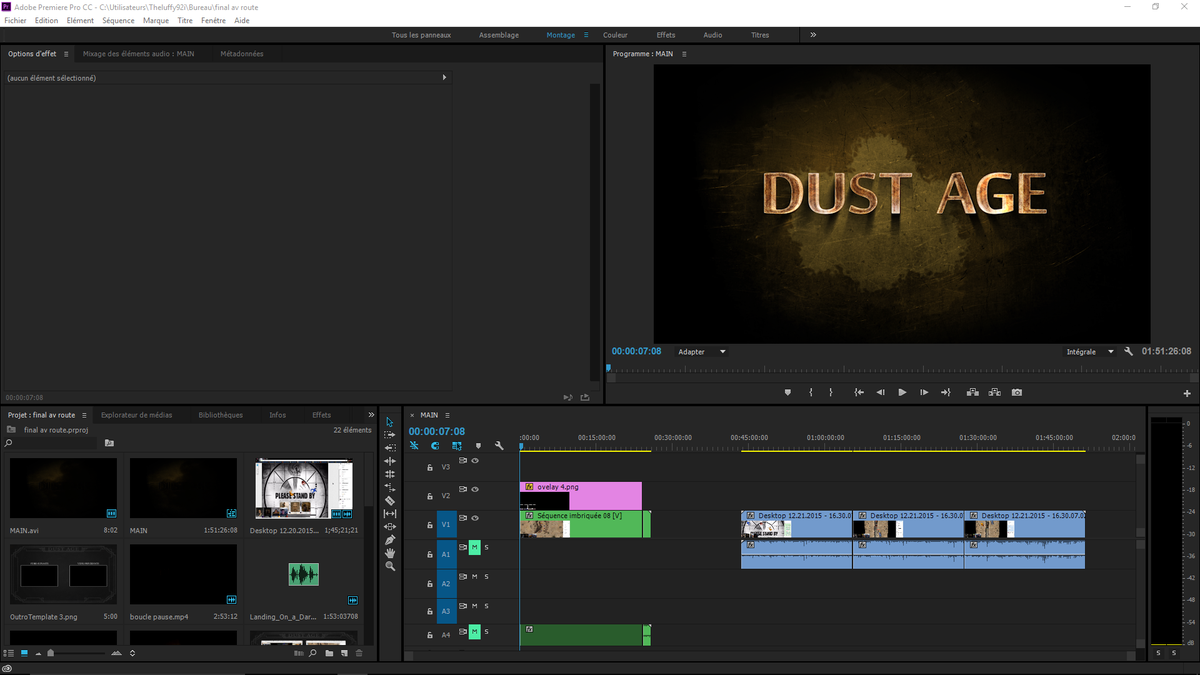Open the Séquence menu
This screenshot has width=1200, height=675.
(118, 20)
